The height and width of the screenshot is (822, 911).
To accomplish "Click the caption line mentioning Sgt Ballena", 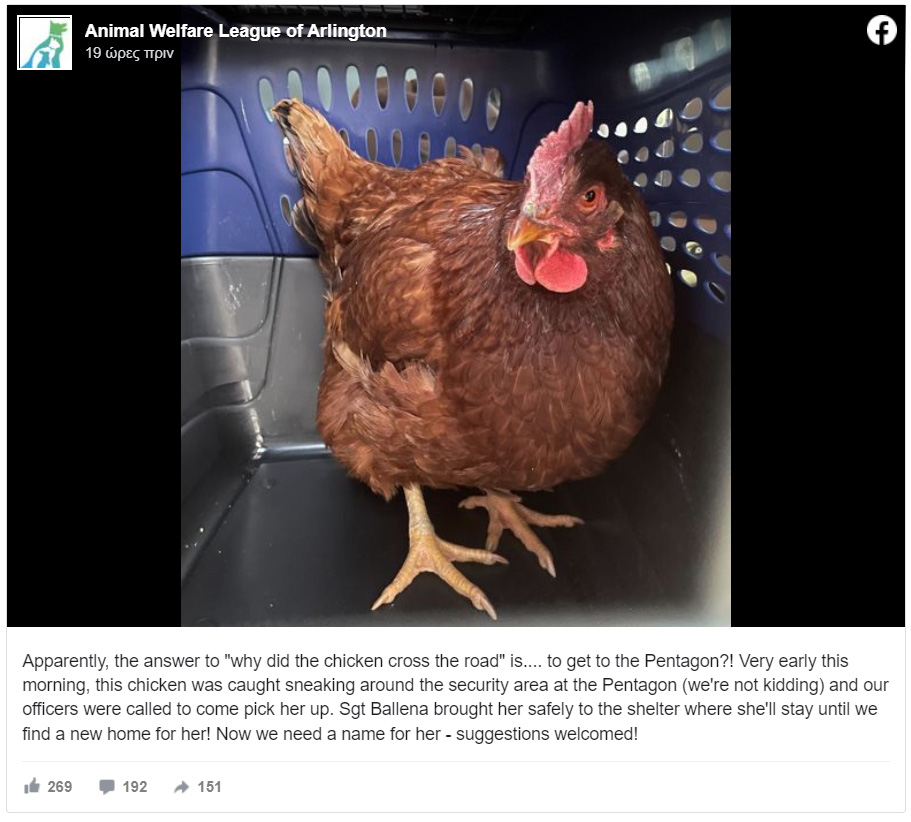I will click(450, 709).
